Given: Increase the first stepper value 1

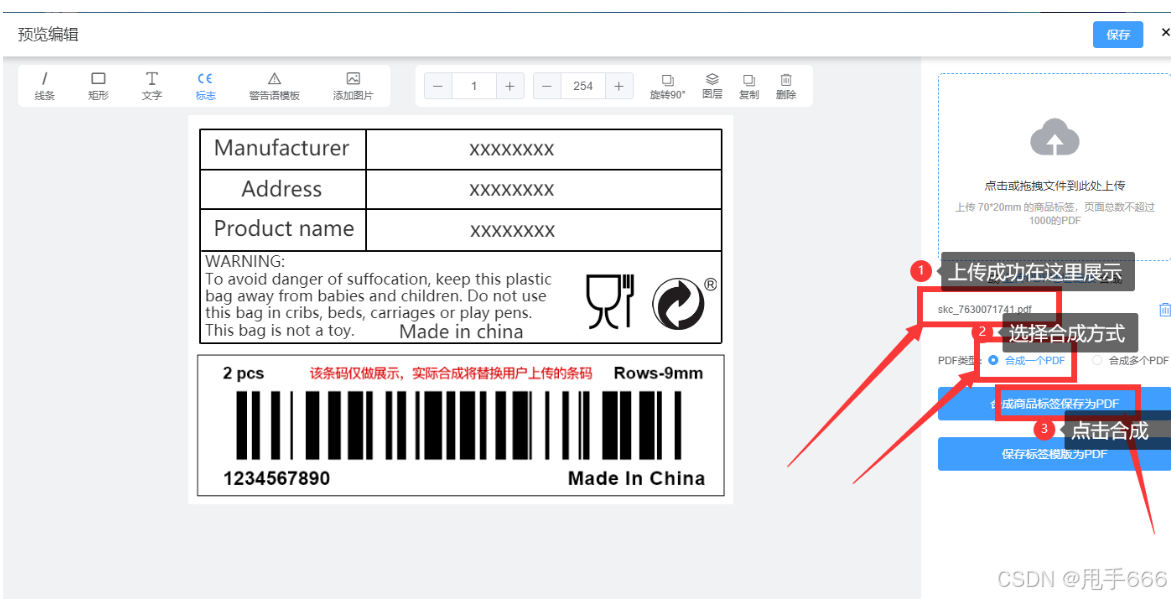Looking at the screenshot, I should [x=510, y=86].
